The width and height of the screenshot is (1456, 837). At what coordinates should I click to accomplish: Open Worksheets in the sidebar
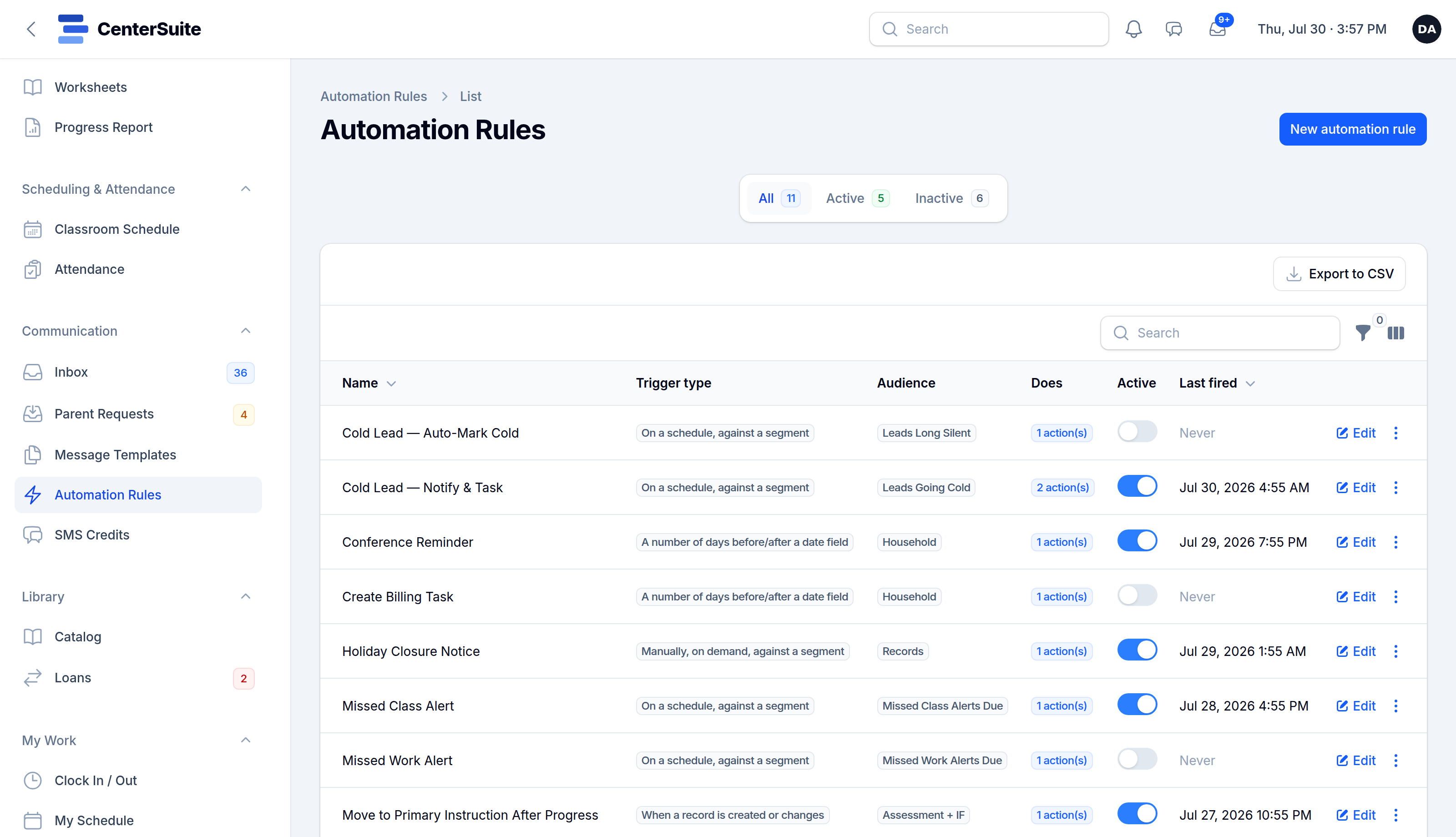138,87
